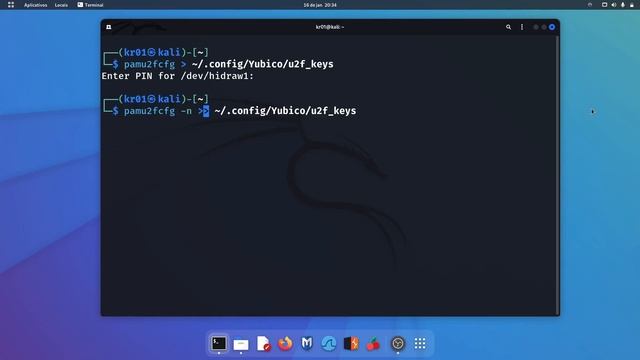Open the Files manager icon in the dock

(241, 344)
